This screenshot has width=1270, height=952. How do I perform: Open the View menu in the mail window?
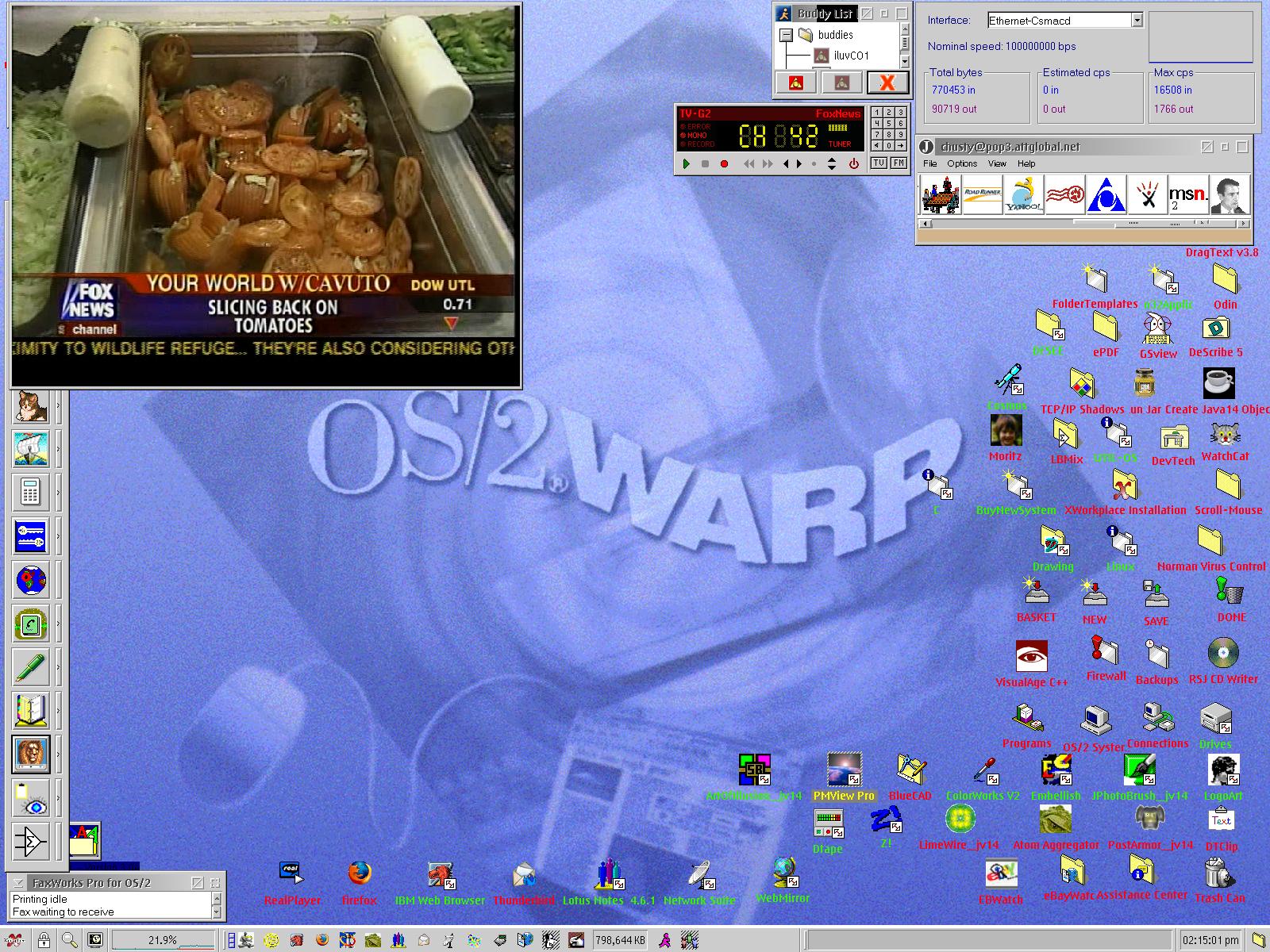pos(997,163)
